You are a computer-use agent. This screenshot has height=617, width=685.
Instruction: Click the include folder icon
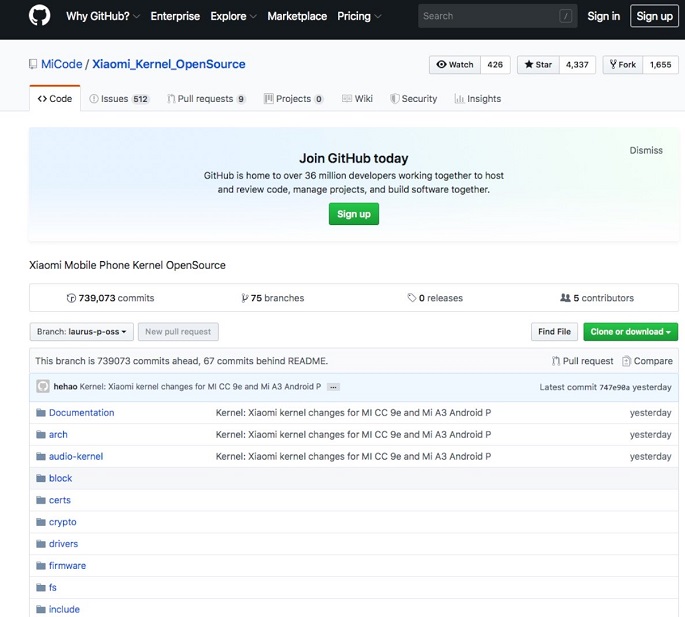(41, 609)
